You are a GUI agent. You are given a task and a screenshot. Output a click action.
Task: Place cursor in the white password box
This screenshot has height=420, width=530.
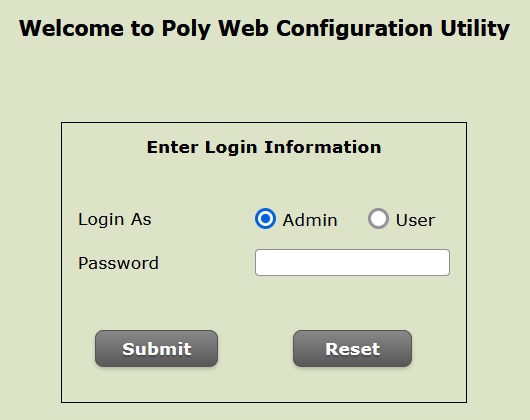352,263
